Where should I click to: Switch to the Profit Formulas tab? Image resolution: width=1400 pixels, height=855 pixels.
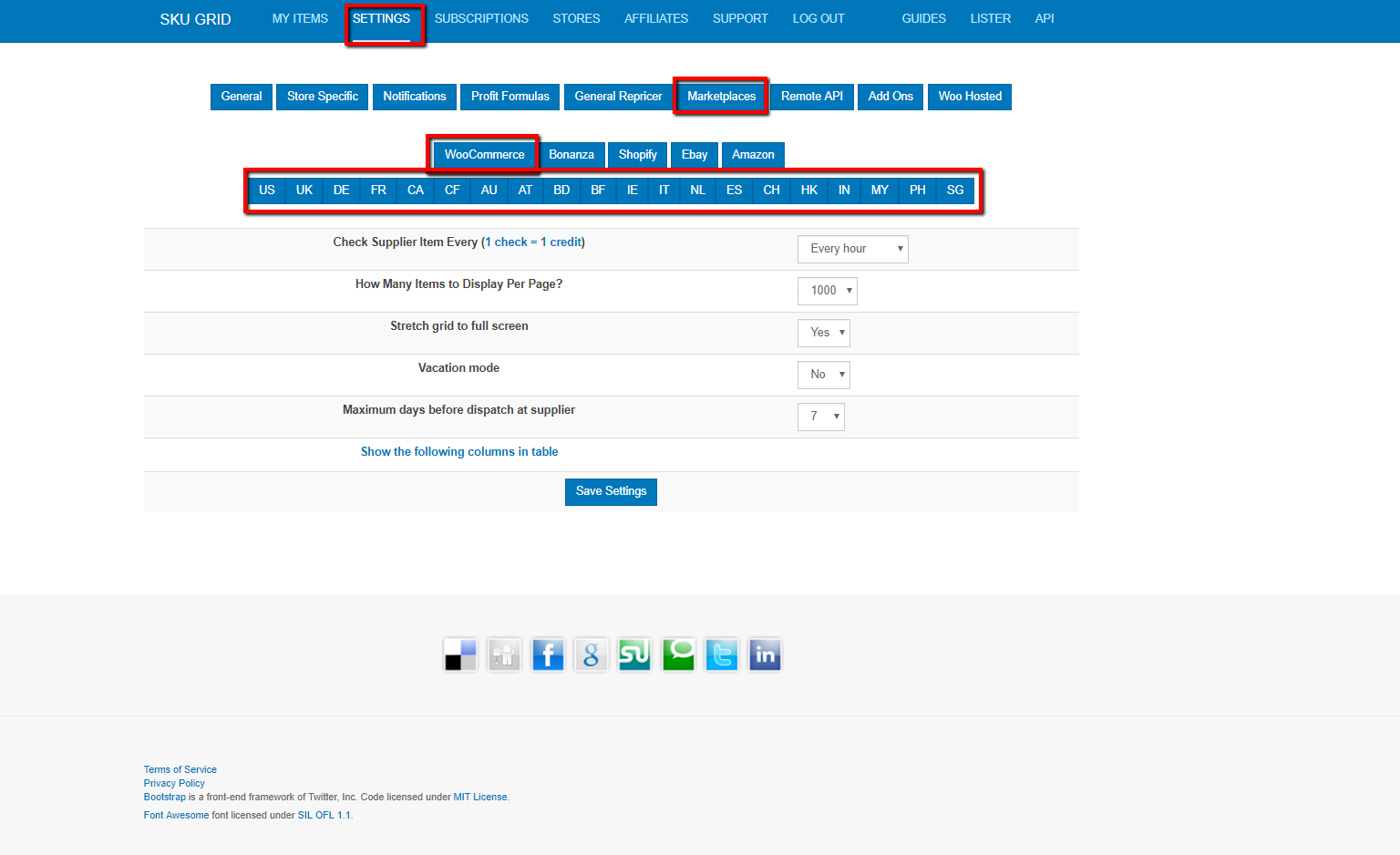(x=510, y=97)
